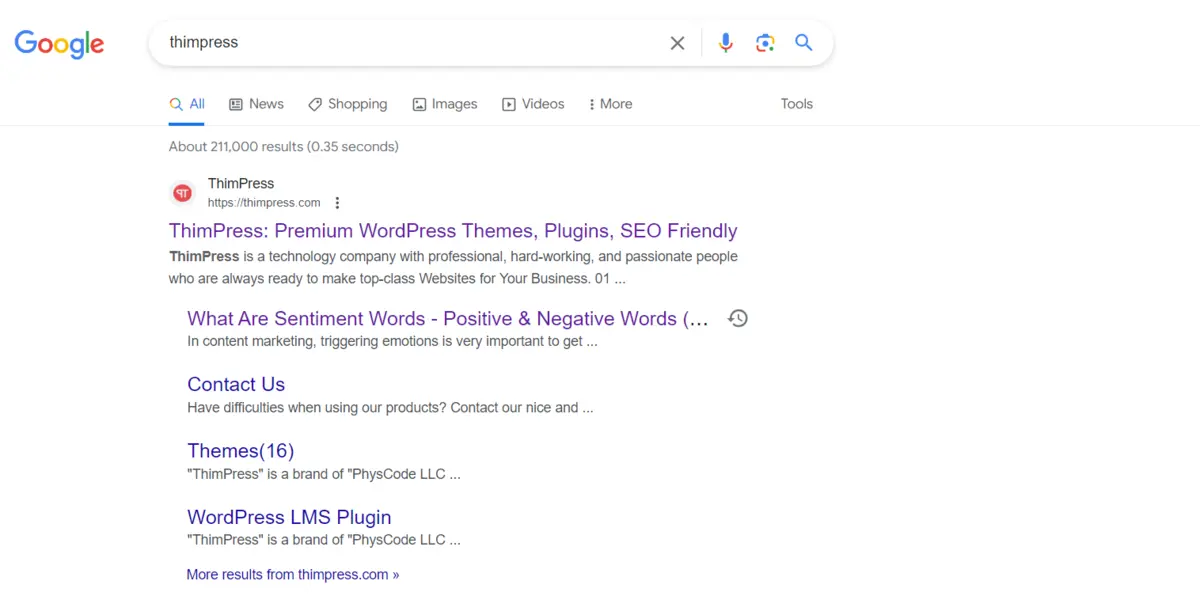This screenshot has width=1200, height=615.
Task: Open three-dot menu beside thimpress.com URL
Action: point(337,203)
